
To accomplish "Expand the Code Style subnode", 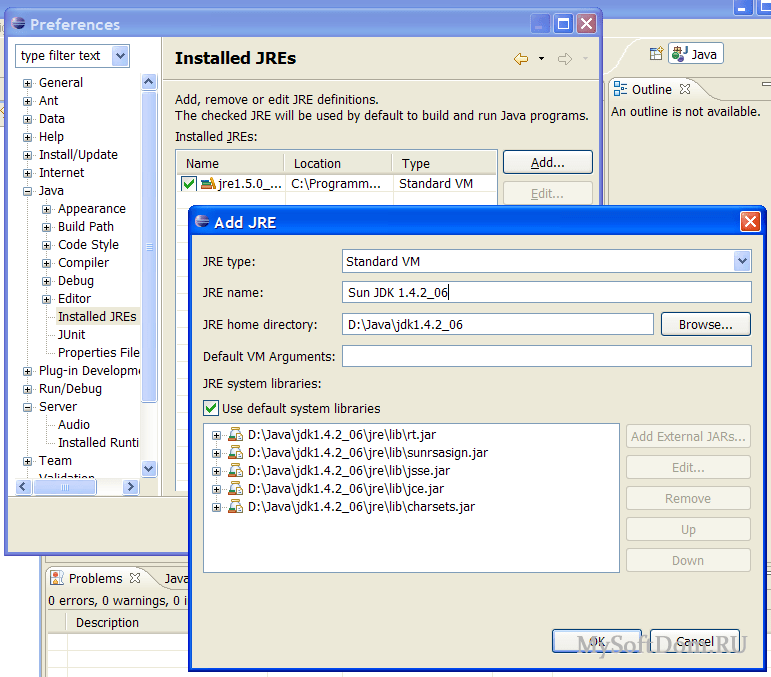I will [46, 245].
